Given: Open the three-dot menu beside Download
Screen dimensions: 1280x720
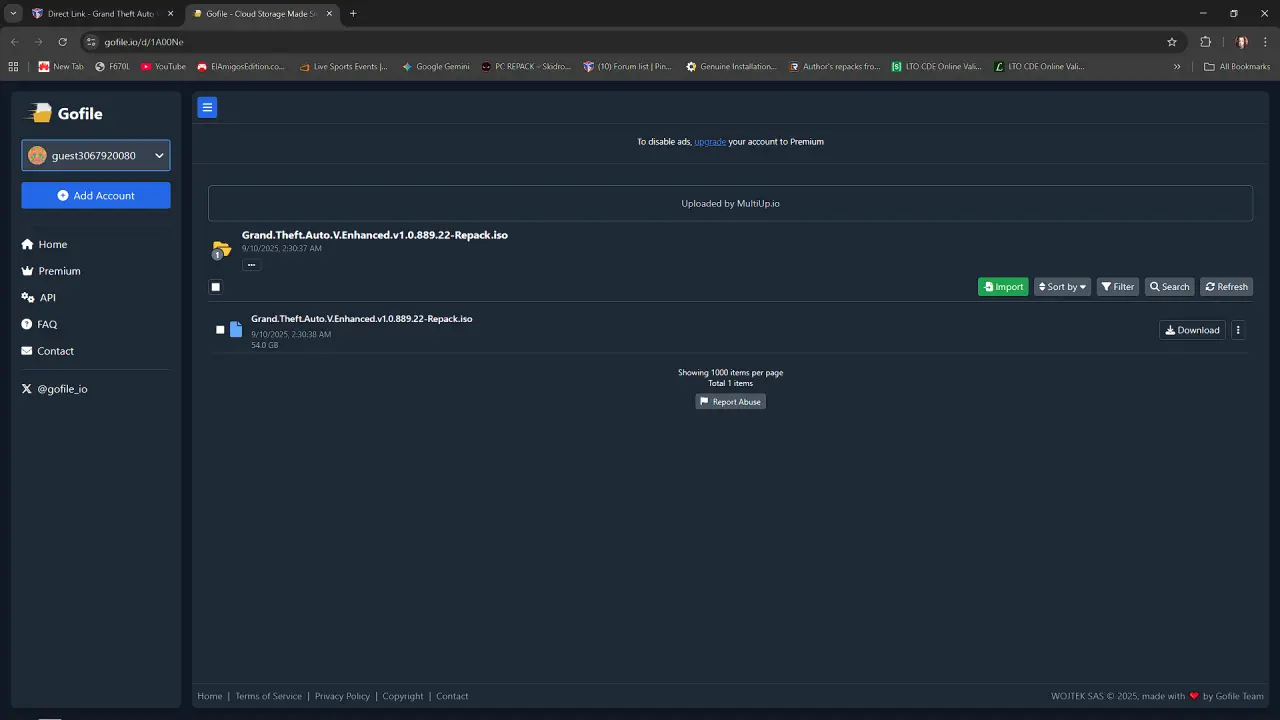Looking at the screenshot, I should [1238, 330].
